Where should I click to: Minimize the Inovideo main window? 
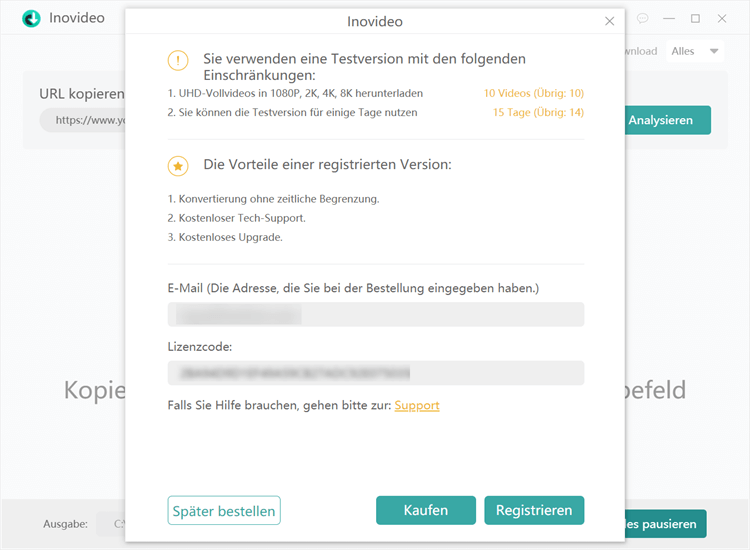click(669, 19)
